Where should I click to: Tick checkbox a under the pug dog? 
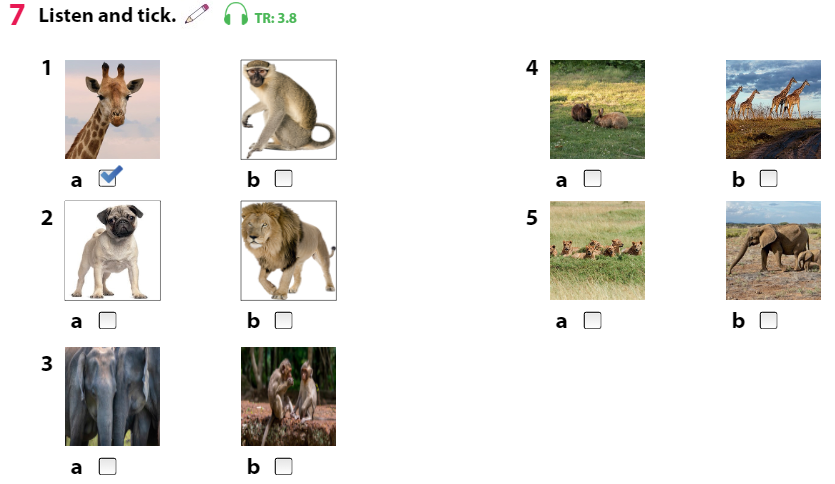(x=108, y=321)
